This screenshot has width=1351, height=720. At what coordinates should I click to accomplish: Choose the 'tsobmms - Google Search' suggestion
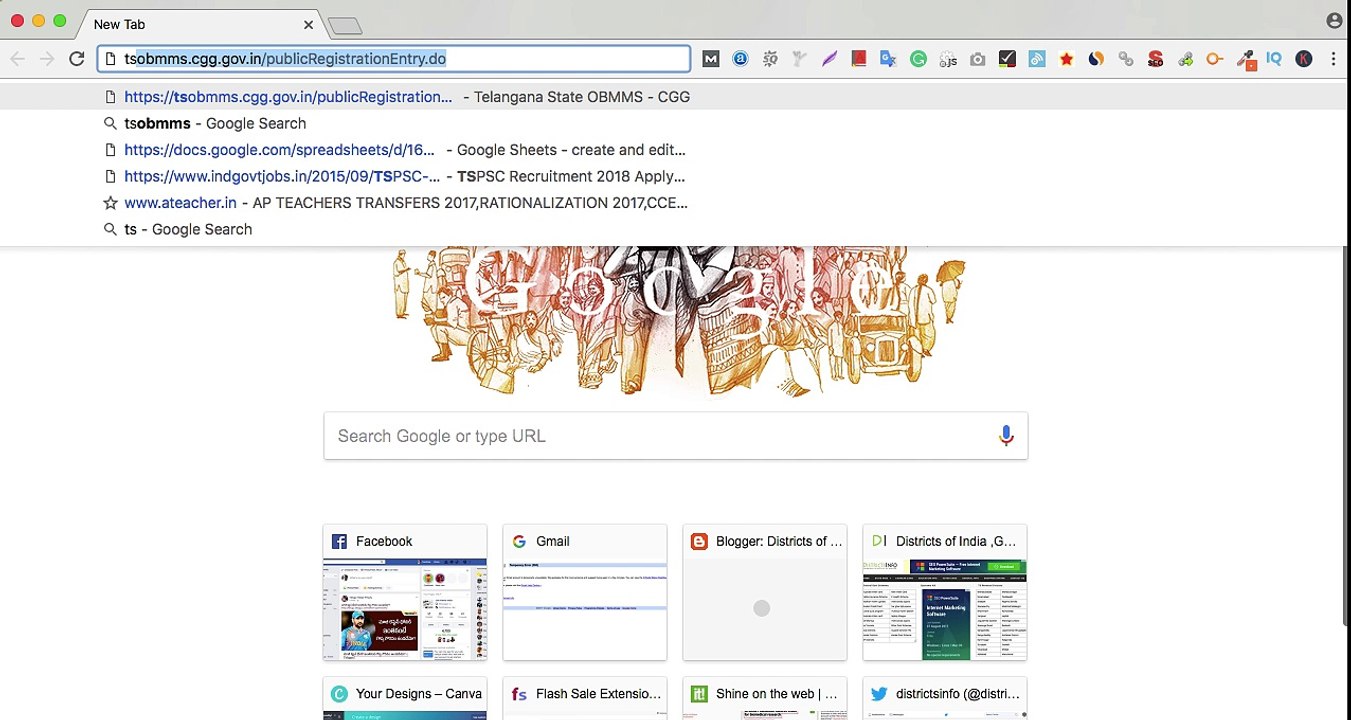click(x=672, y=123)
